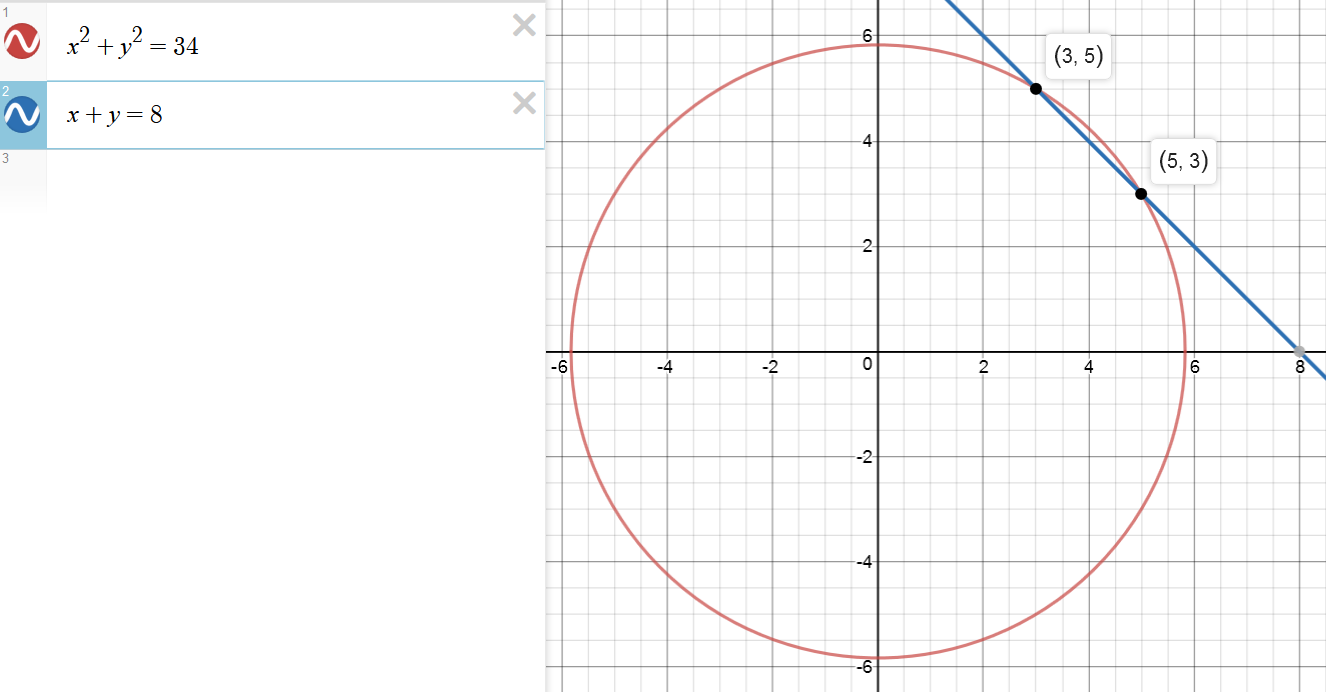
Task: Click the x-axis tick label -4
Action: (x=665, y=367)
